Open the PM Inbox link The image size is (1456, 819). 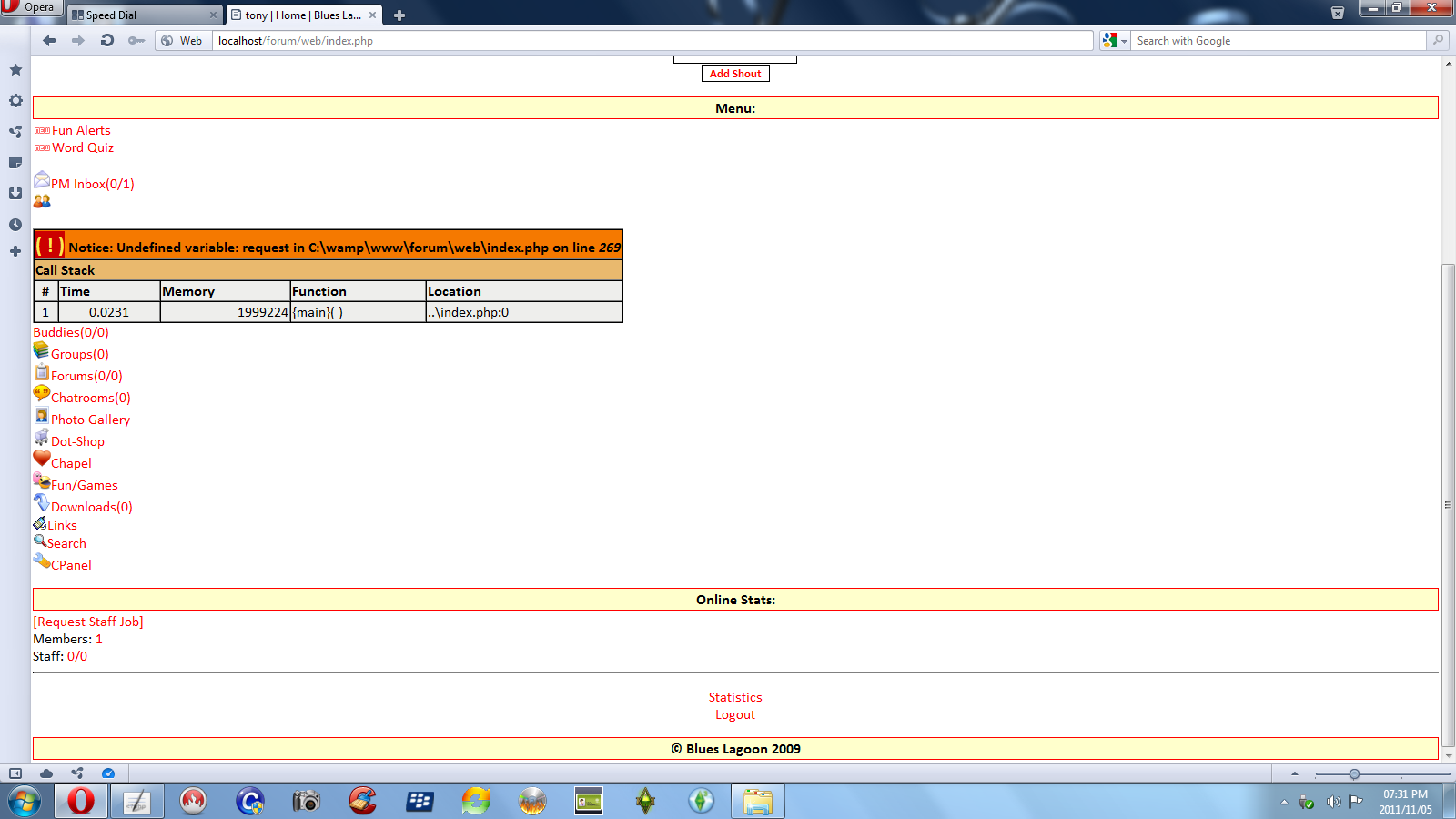point(92,184)
